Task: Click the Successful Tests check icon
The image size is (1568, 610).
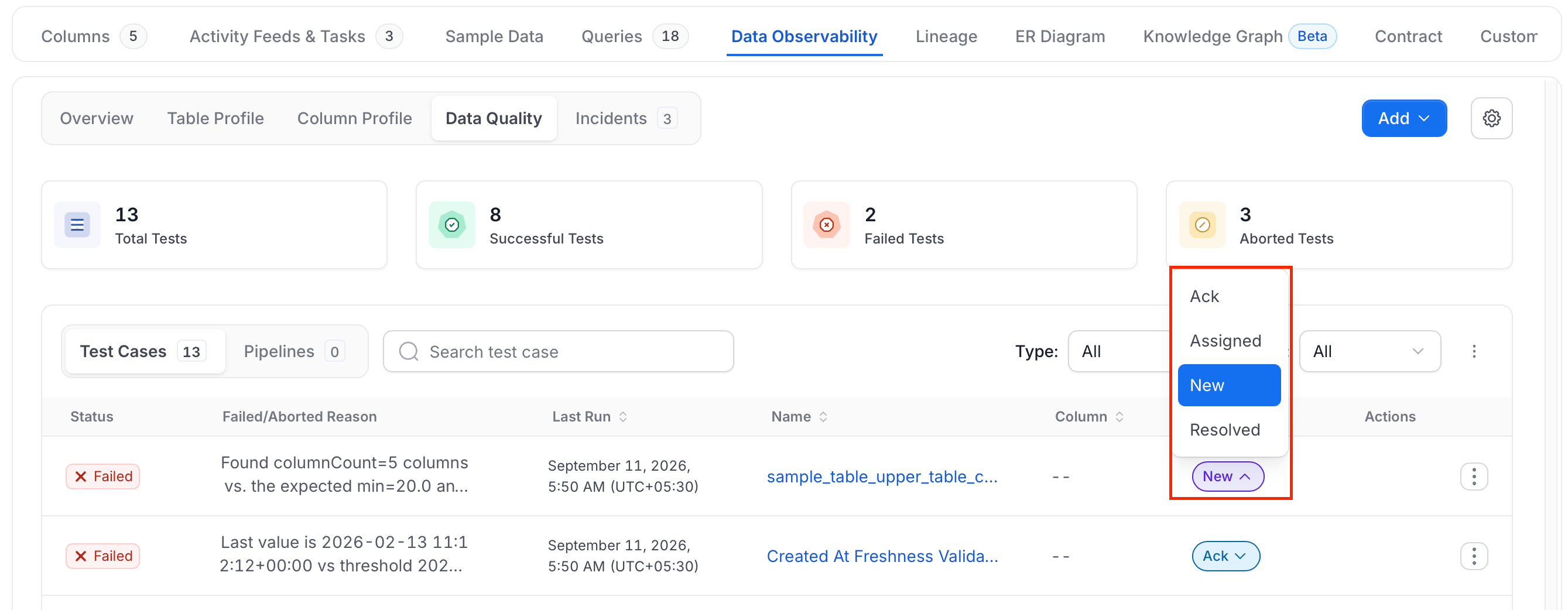Action: [451, 225]
